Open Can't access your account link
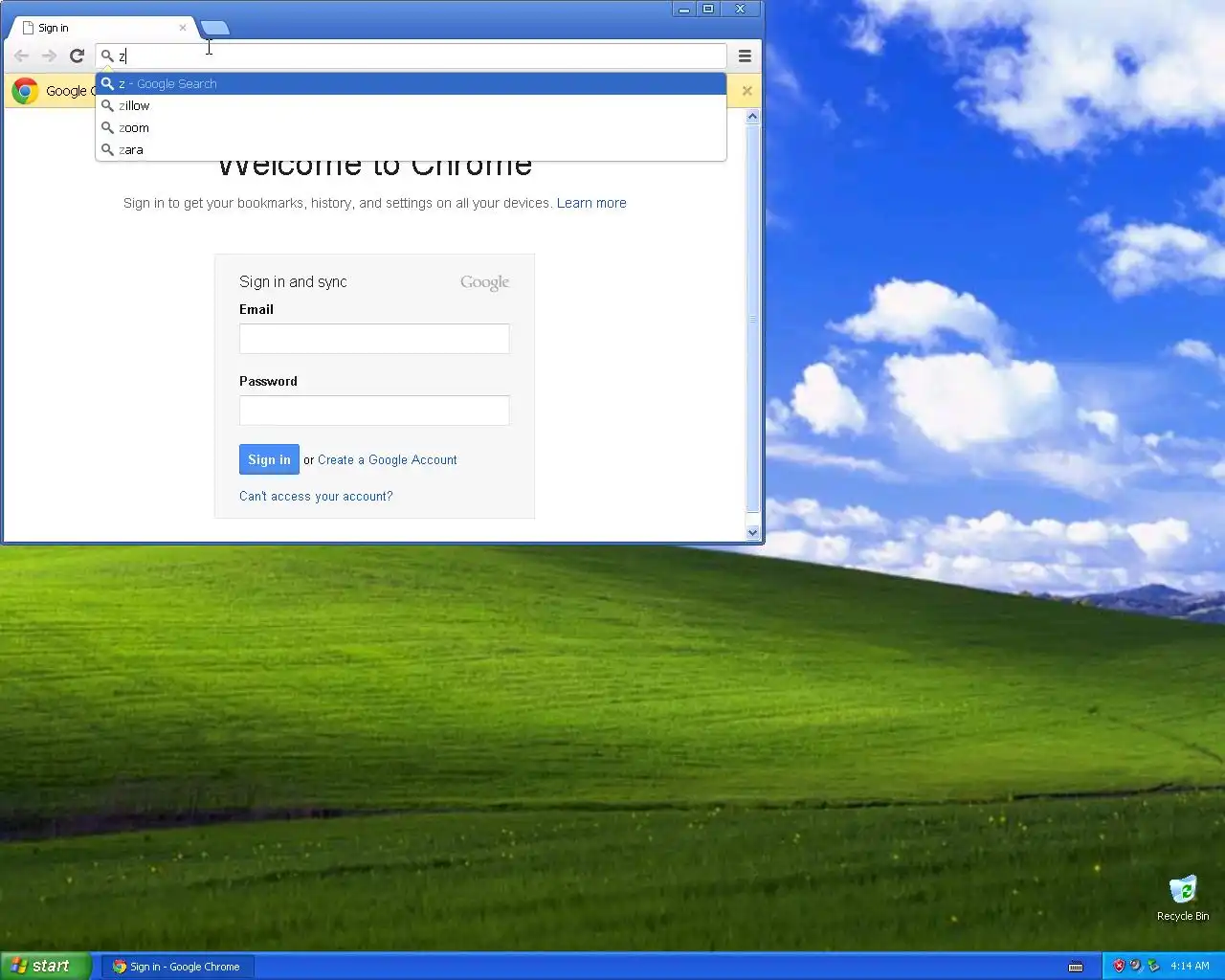This screenshot has width=1225, height=980. 316,496
